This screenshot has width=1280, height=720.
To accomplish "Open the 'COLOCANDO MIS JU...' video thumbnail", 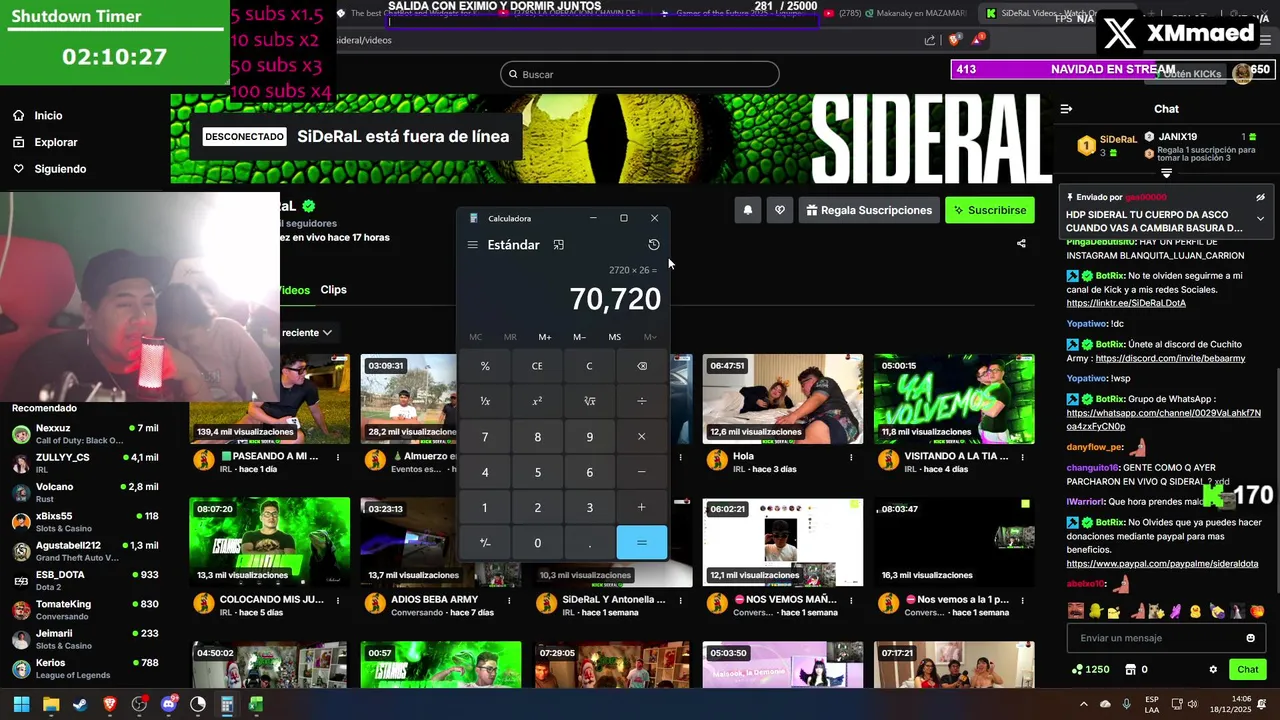I will (270, 542).
